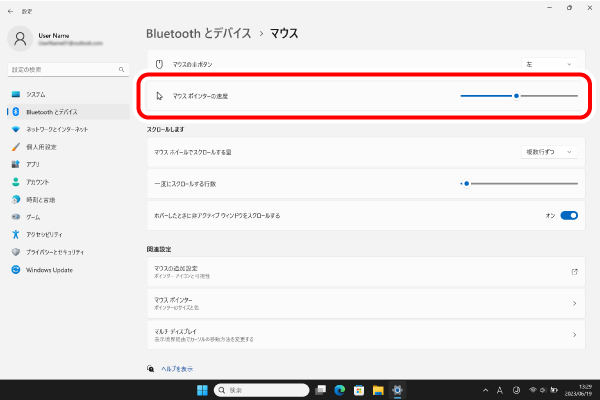Viewport: 600px width, 400px height.
Task: Open mouse wheel scroll amount dropdown
Action: (x=550, y=152)
